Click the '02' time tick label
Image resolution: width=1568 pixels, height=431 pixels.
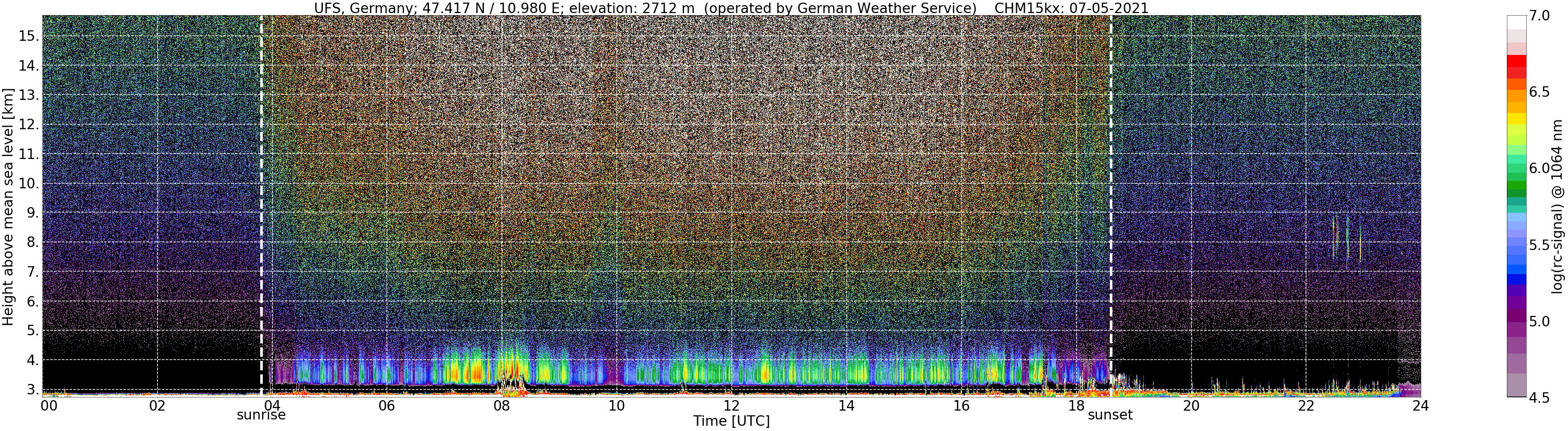[x=157, y=405]
